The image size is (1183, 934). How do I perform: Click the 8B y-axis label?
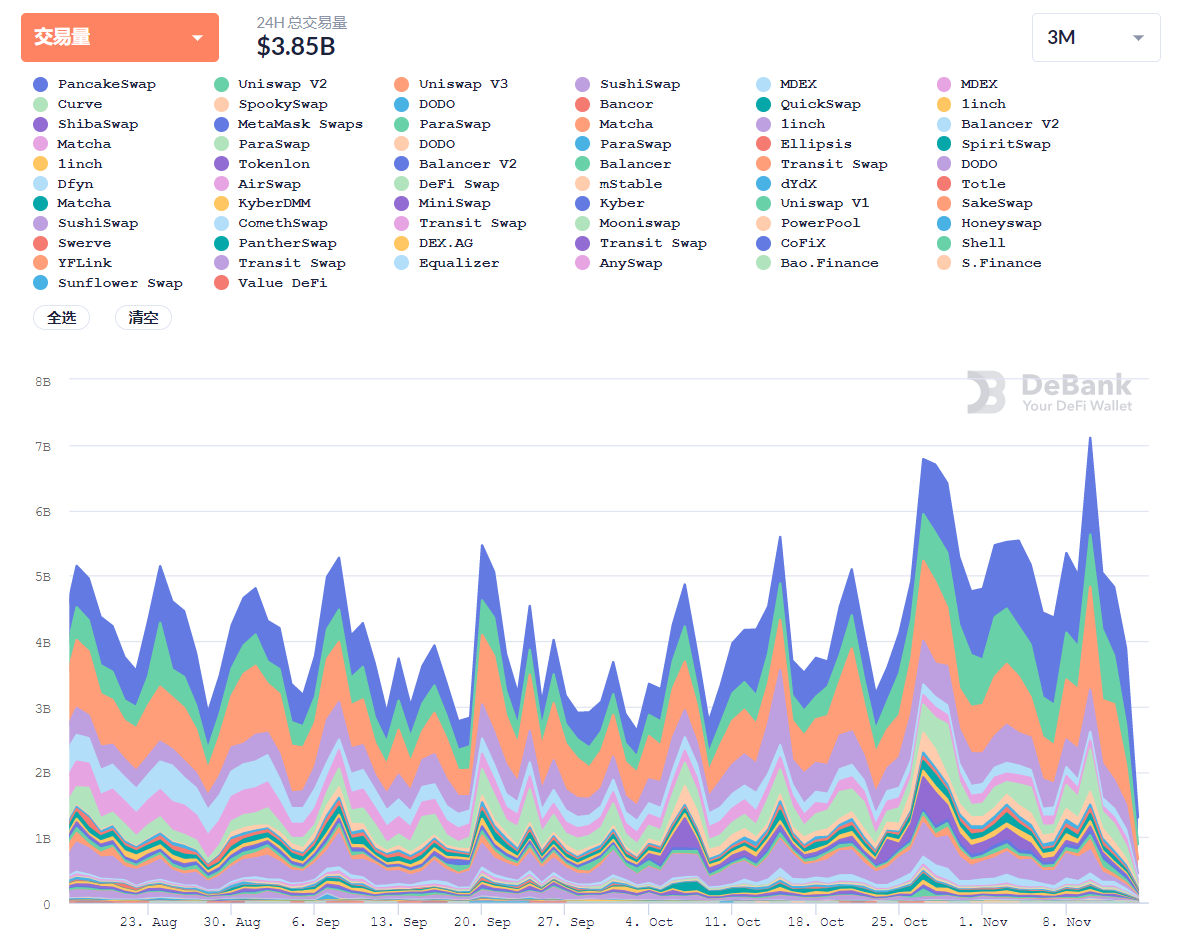coord(43,382)
